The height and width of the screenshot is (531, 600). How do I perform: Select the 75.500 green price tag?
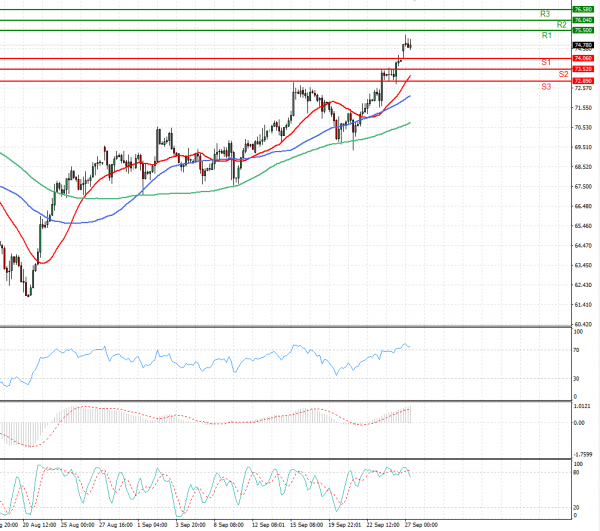click(583, 30)
